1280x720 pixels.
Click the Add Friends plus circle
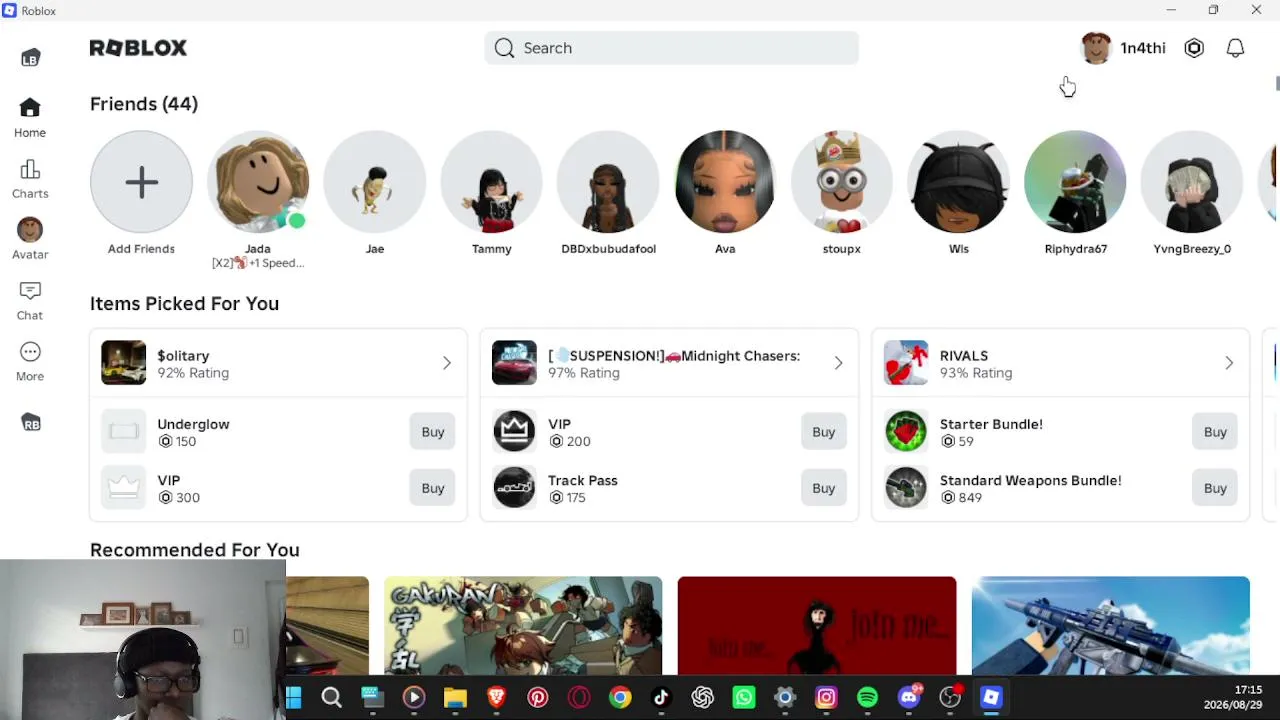click(141, 182)
